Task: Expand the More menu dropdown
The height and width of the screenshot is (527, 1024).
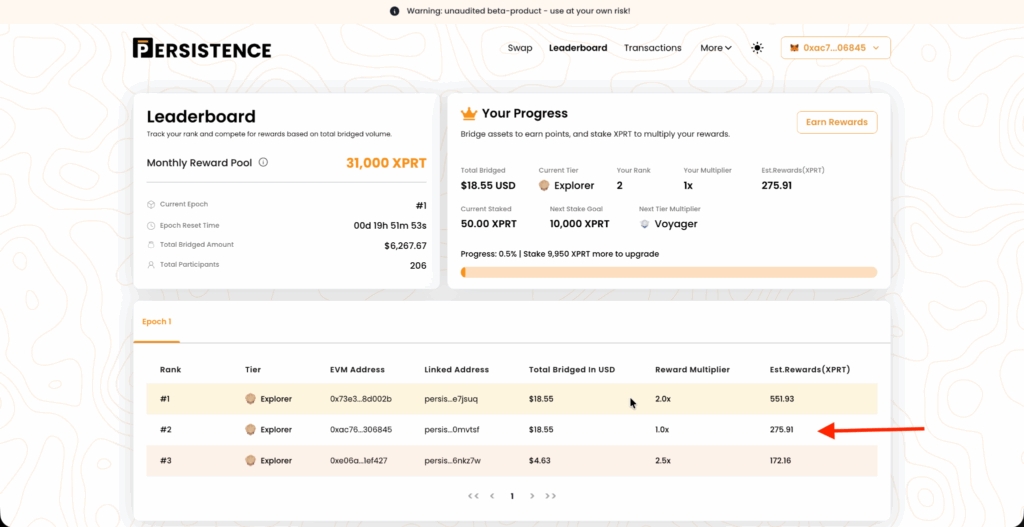Action: tap(716, 48)
